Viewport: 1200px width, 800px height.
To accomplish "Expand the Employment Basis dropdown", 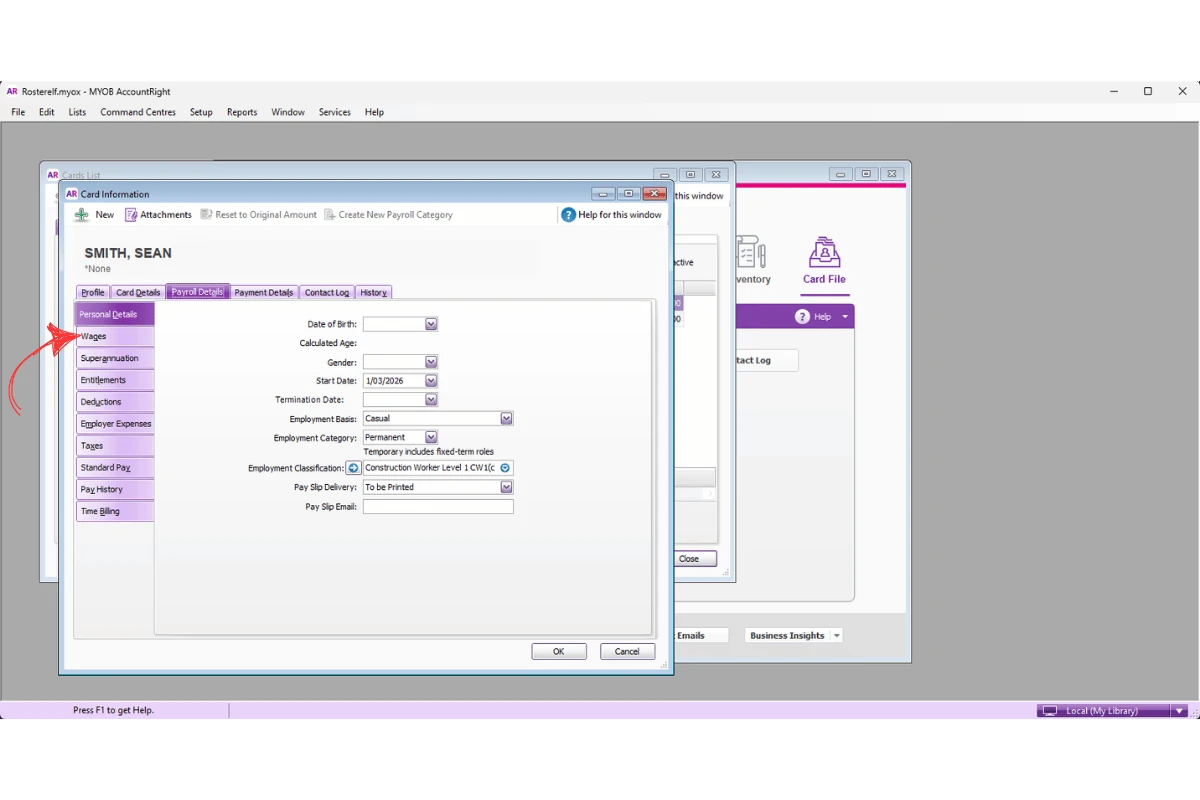I will pyautogui.click(x=506, y=419).
